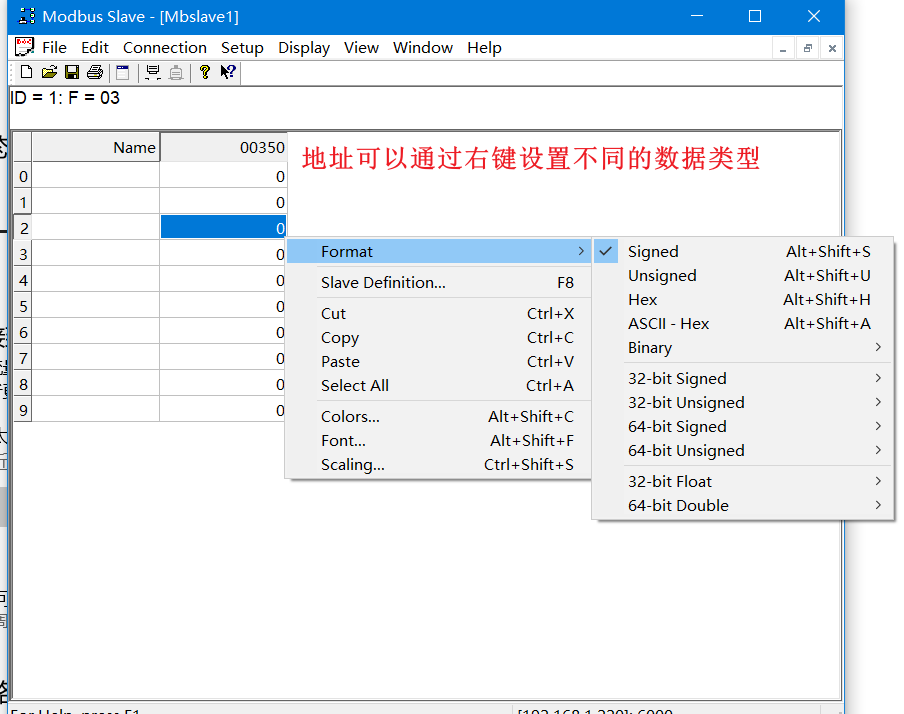Image resolution: width=904 pixels, height=714 pixels.
Task: Select row header 3
Action: point(23,254)
